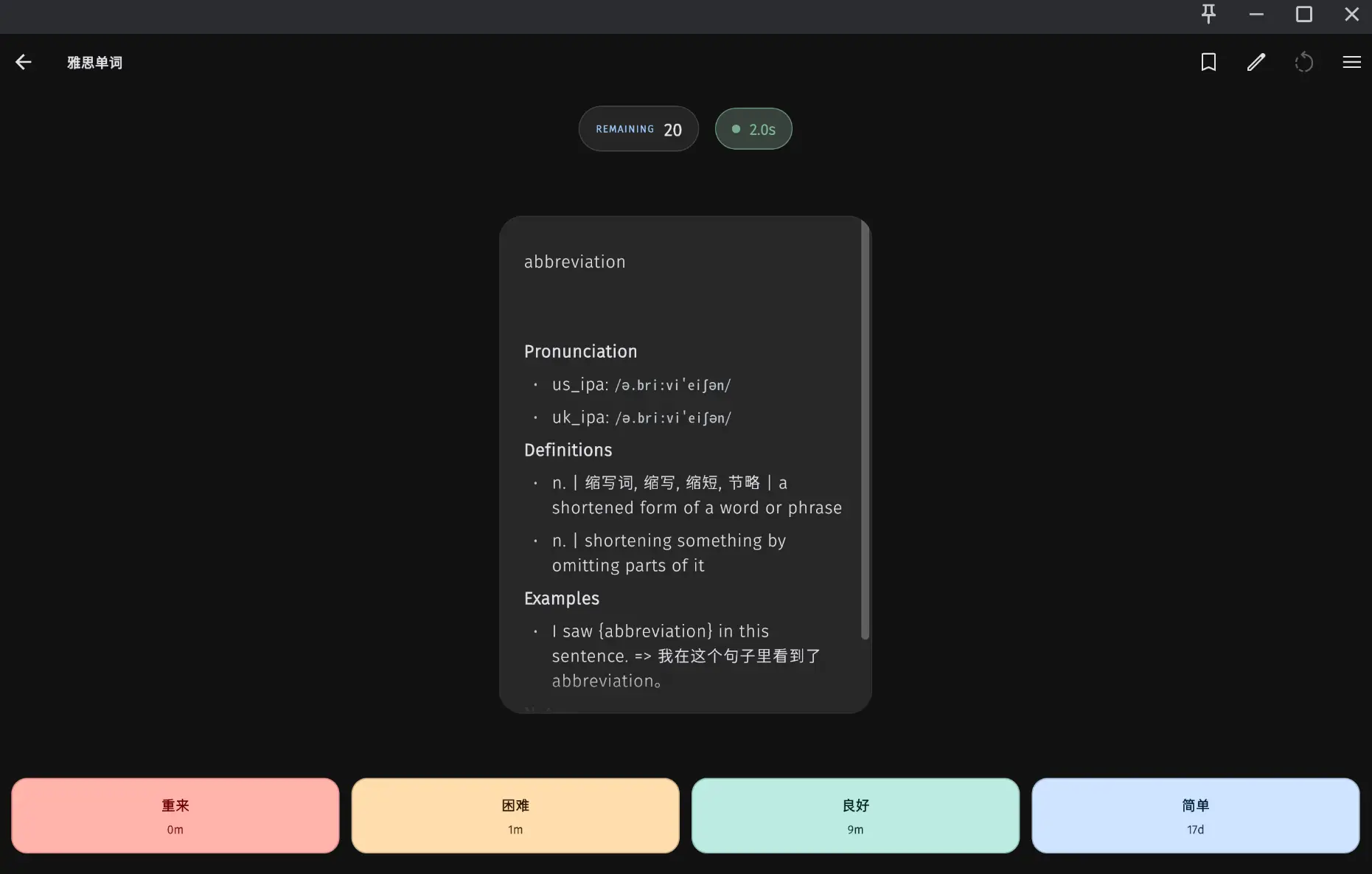
Task: Close the flashcard app window
Action: pos(1351,14)
